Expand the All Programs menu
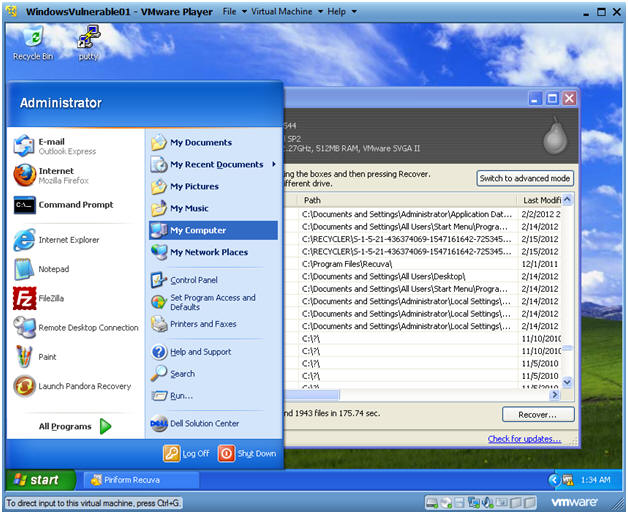 [75, 426]
